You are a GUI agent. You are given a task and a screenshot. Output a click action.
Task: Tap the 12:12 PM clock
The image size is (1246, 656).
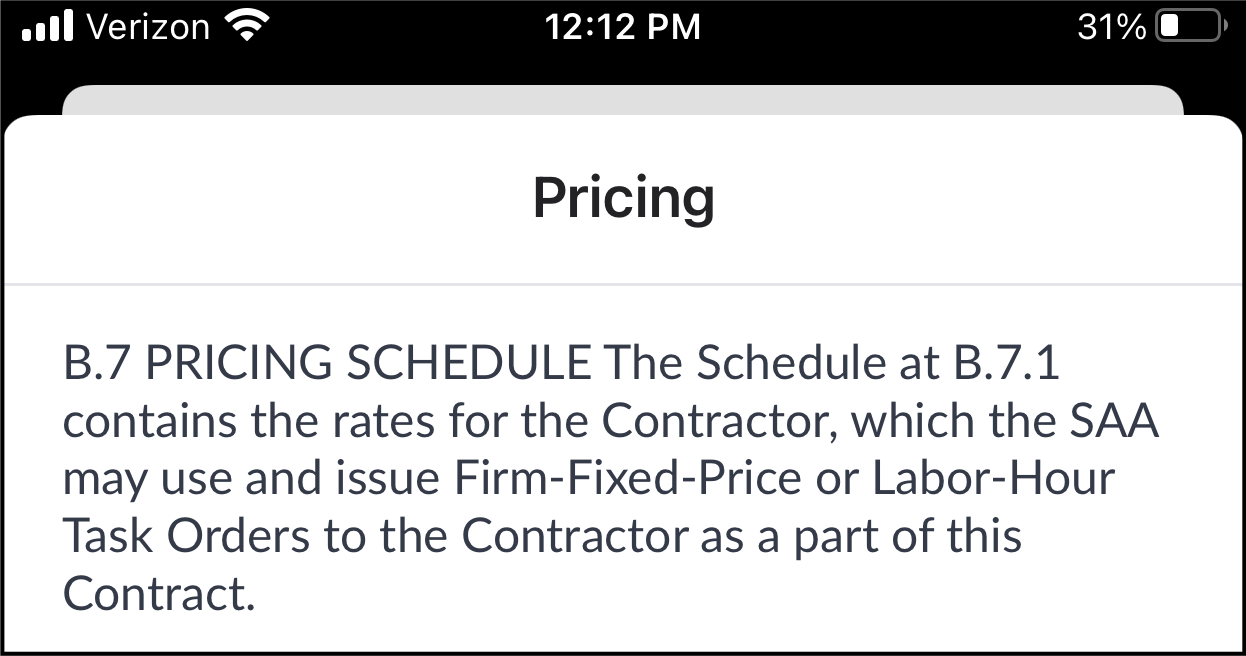623,27
